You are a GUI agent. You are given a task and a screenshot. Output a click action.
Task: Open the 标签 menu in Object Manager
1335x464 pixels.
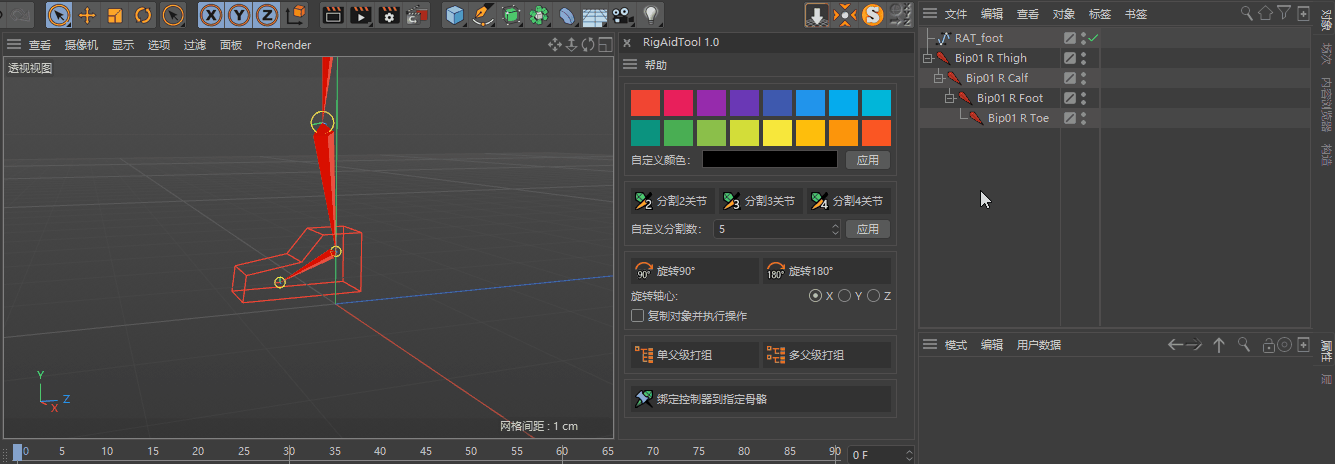click(x=1100, y=14)
